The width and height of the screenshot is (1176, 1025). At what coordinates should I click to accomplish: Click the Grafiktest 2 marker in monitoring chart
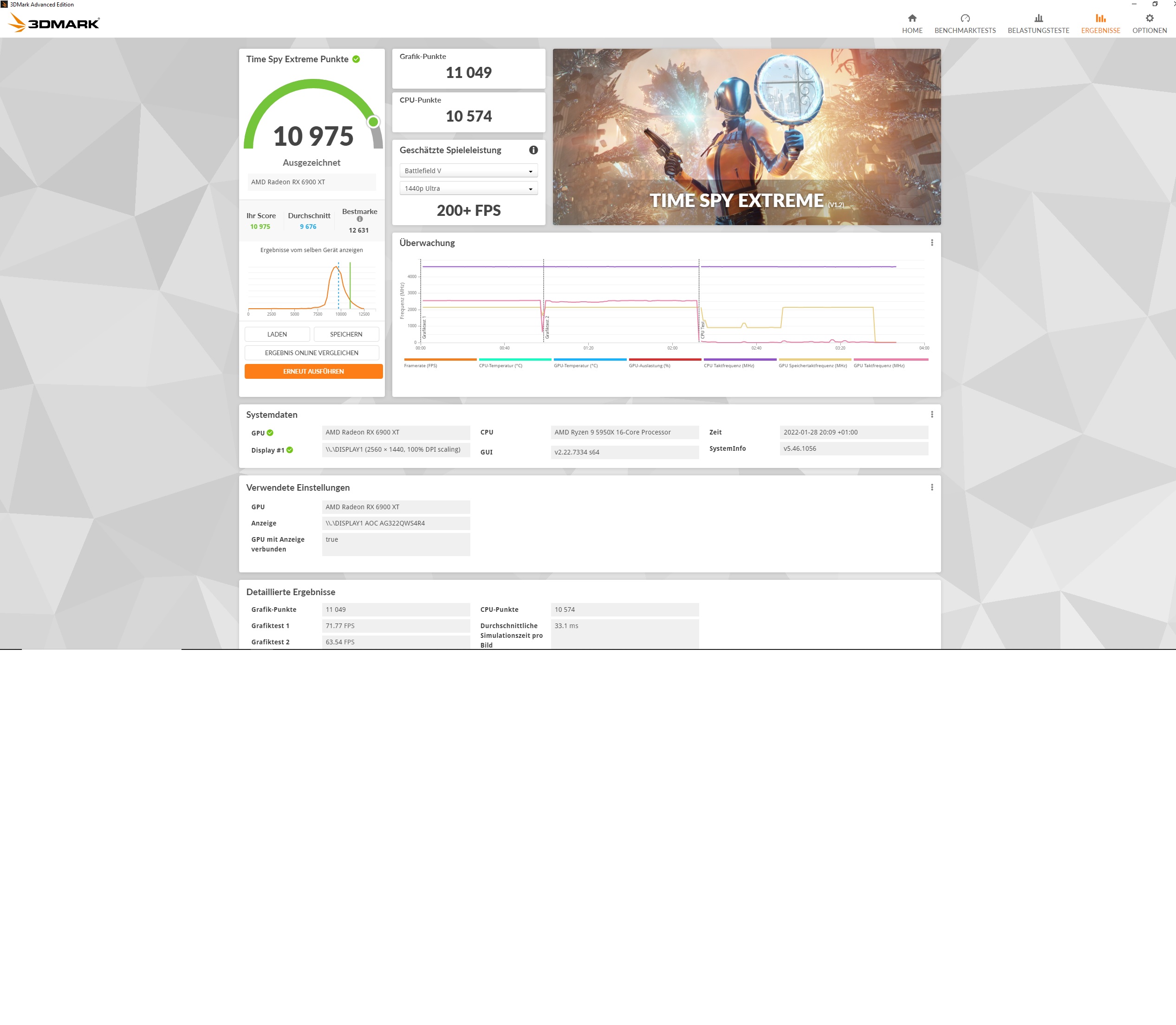point(547,327)
